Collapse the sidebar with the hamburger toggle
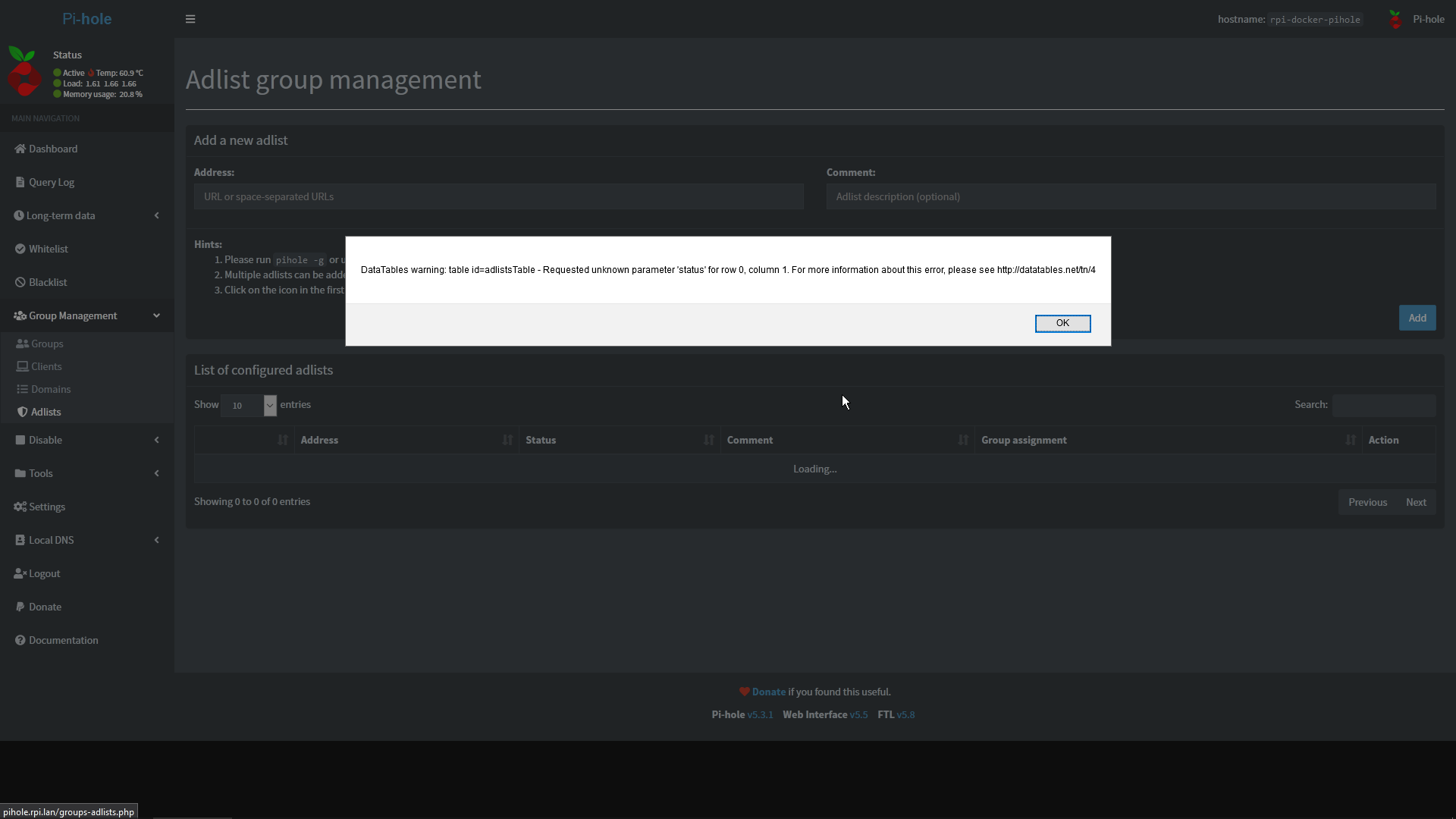 pyautogui.click(x=190, y=18)
